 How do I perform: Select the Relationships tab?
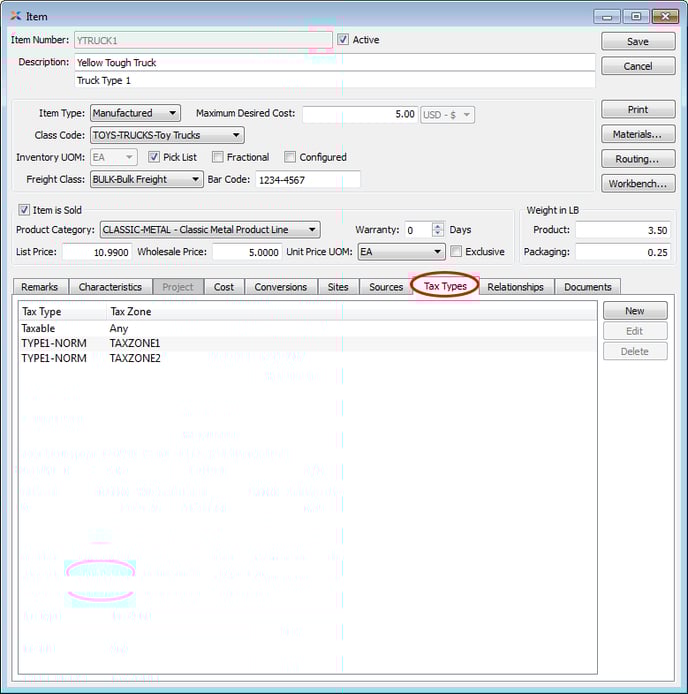coord(515,287)
